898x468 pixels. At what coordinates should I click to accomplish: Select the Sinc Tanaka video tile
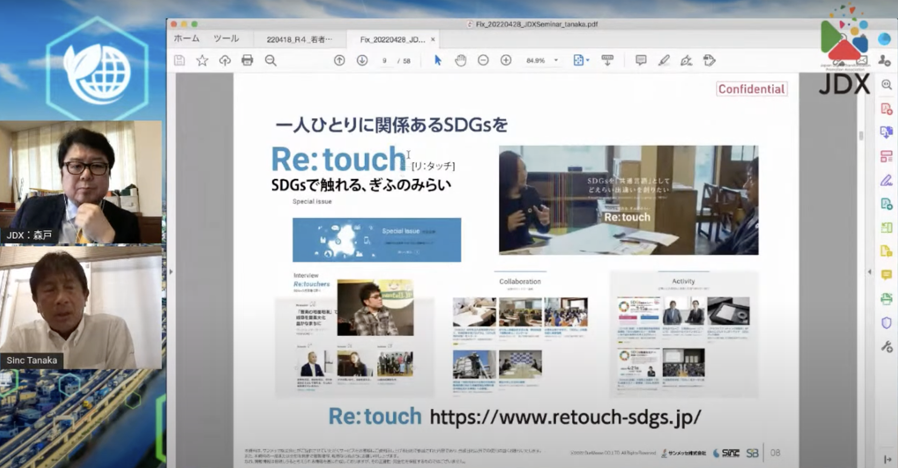pyautogui.click(x=81, y=308)
